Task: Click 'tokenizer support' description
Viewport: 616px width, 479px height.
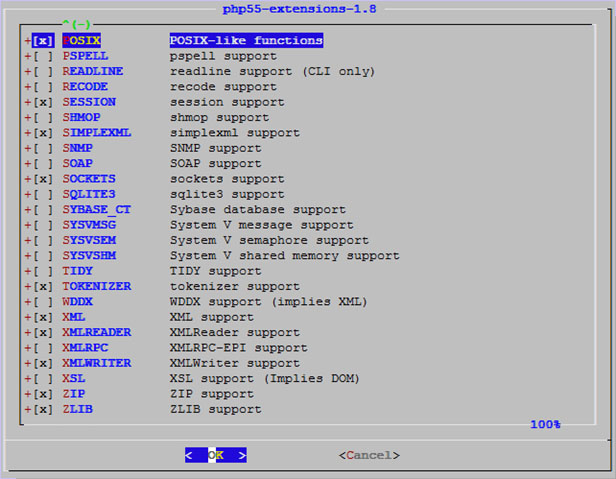Action: [235, 286]
